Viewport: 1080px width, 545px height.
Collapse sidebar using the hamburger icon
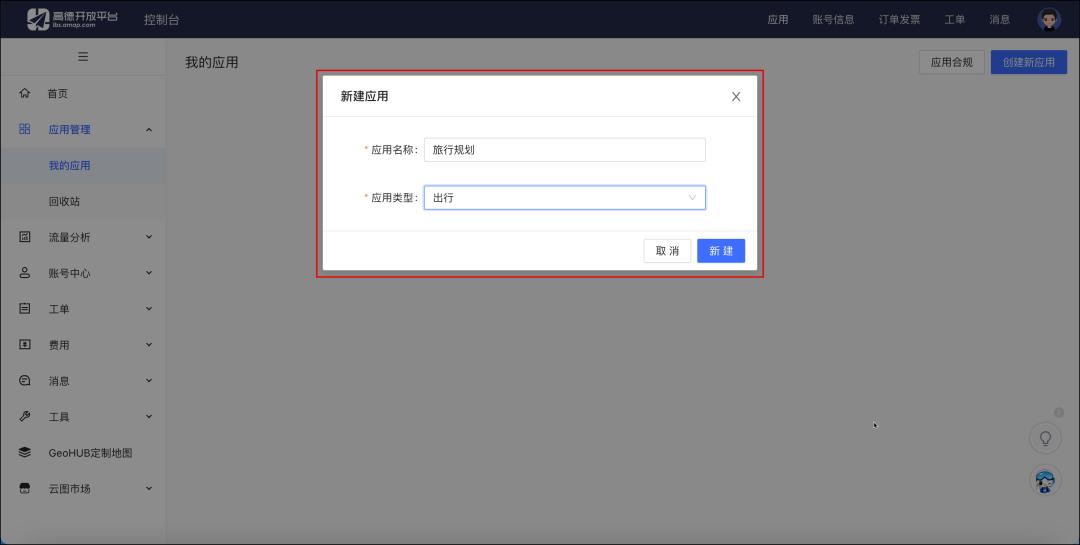tap(83, 57)
